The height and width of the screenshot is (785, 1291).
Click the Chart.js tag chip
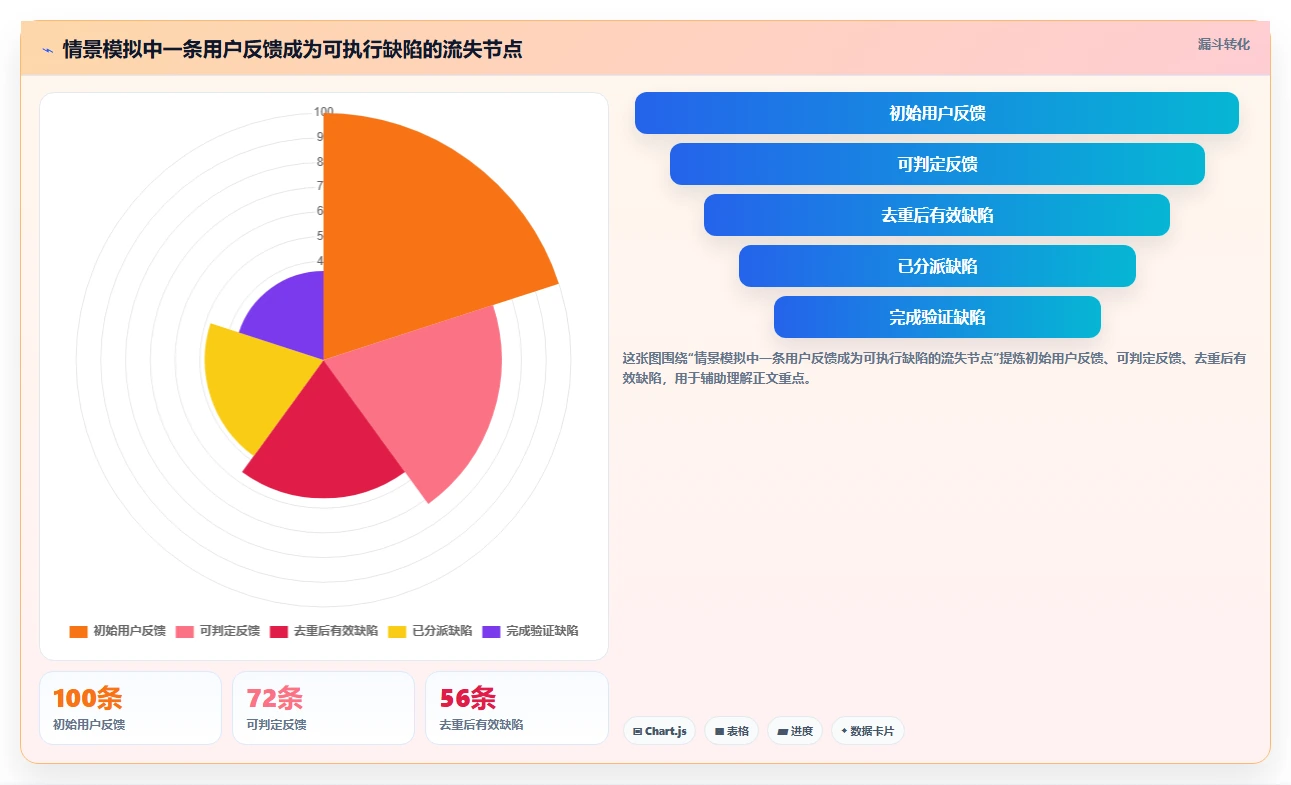point(659,731)
